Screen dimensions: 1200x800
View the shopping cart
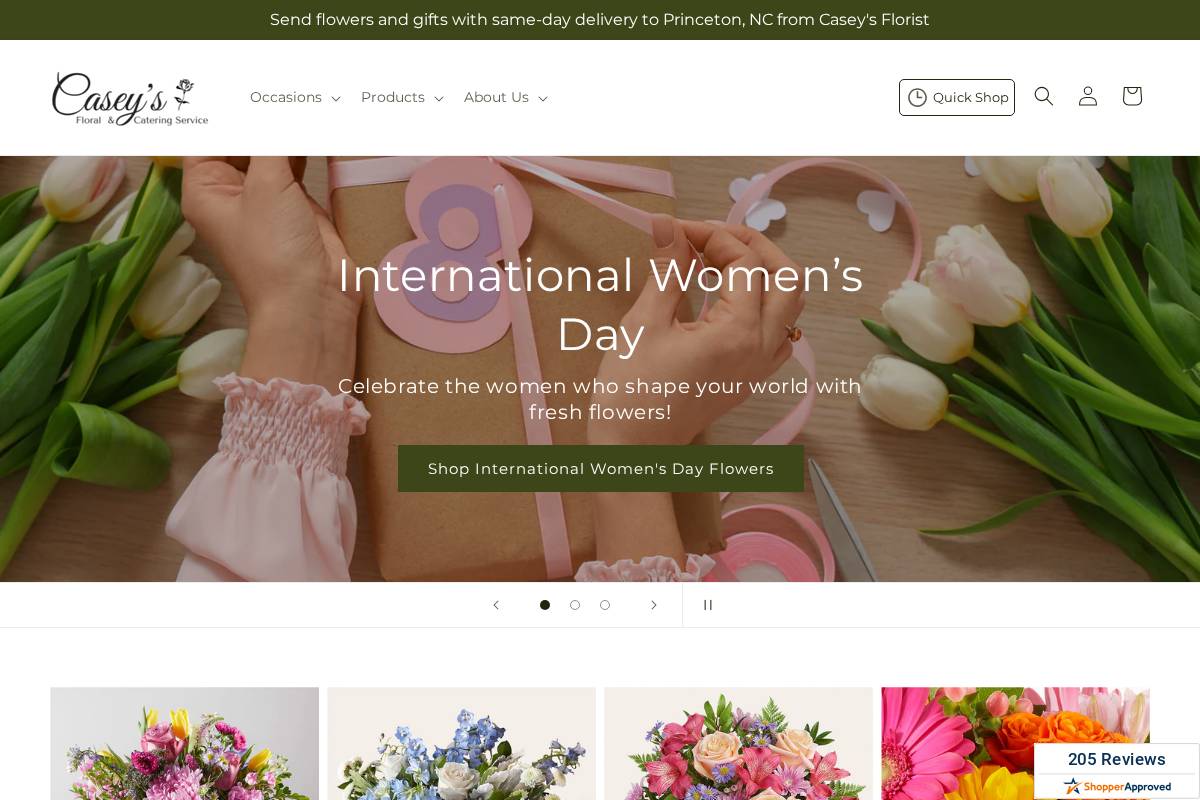tap(1131, 96)
